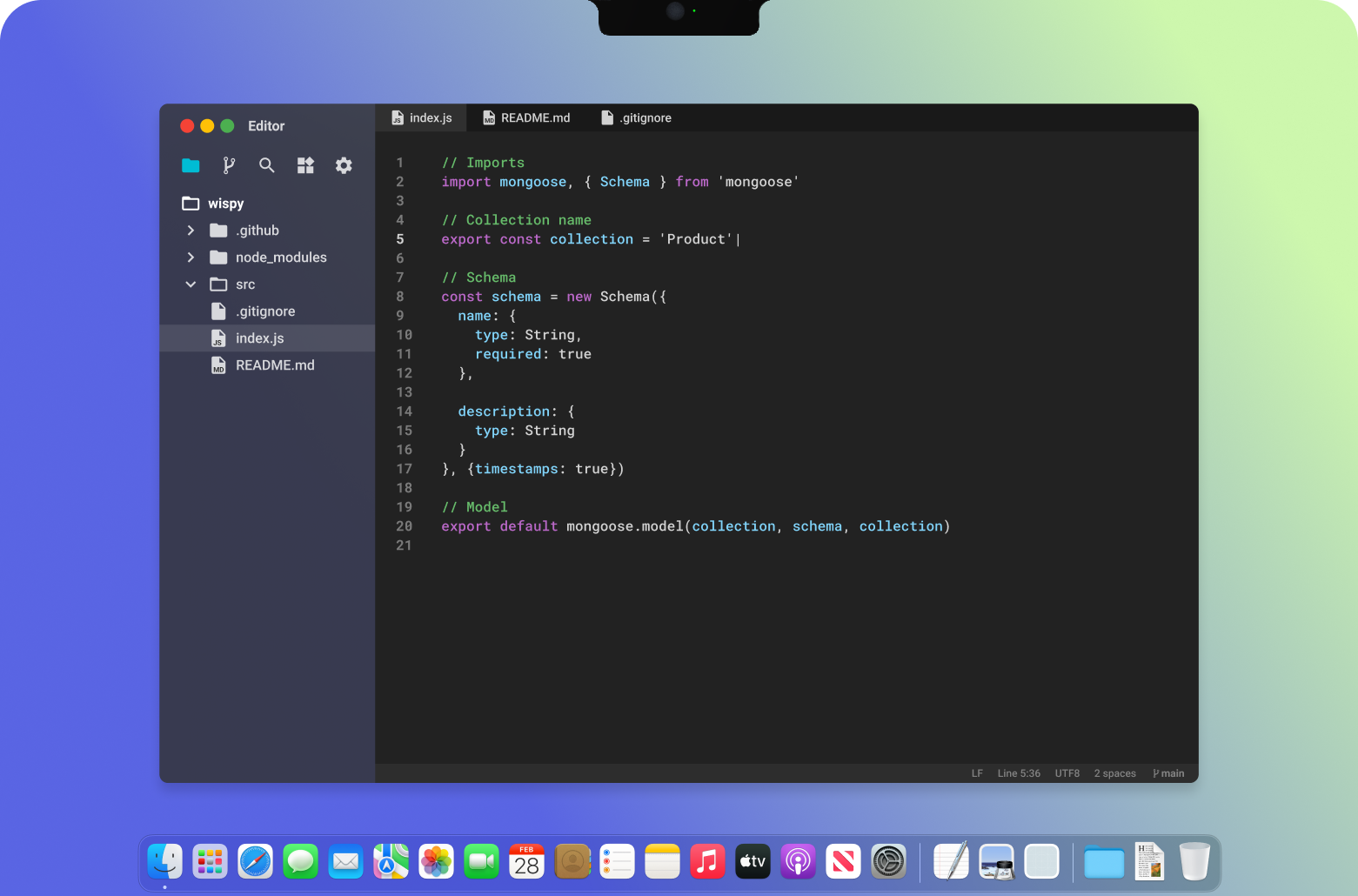Select the src folder row
This screenshot has width=1358, height=896.
click(x=267, y=284)
